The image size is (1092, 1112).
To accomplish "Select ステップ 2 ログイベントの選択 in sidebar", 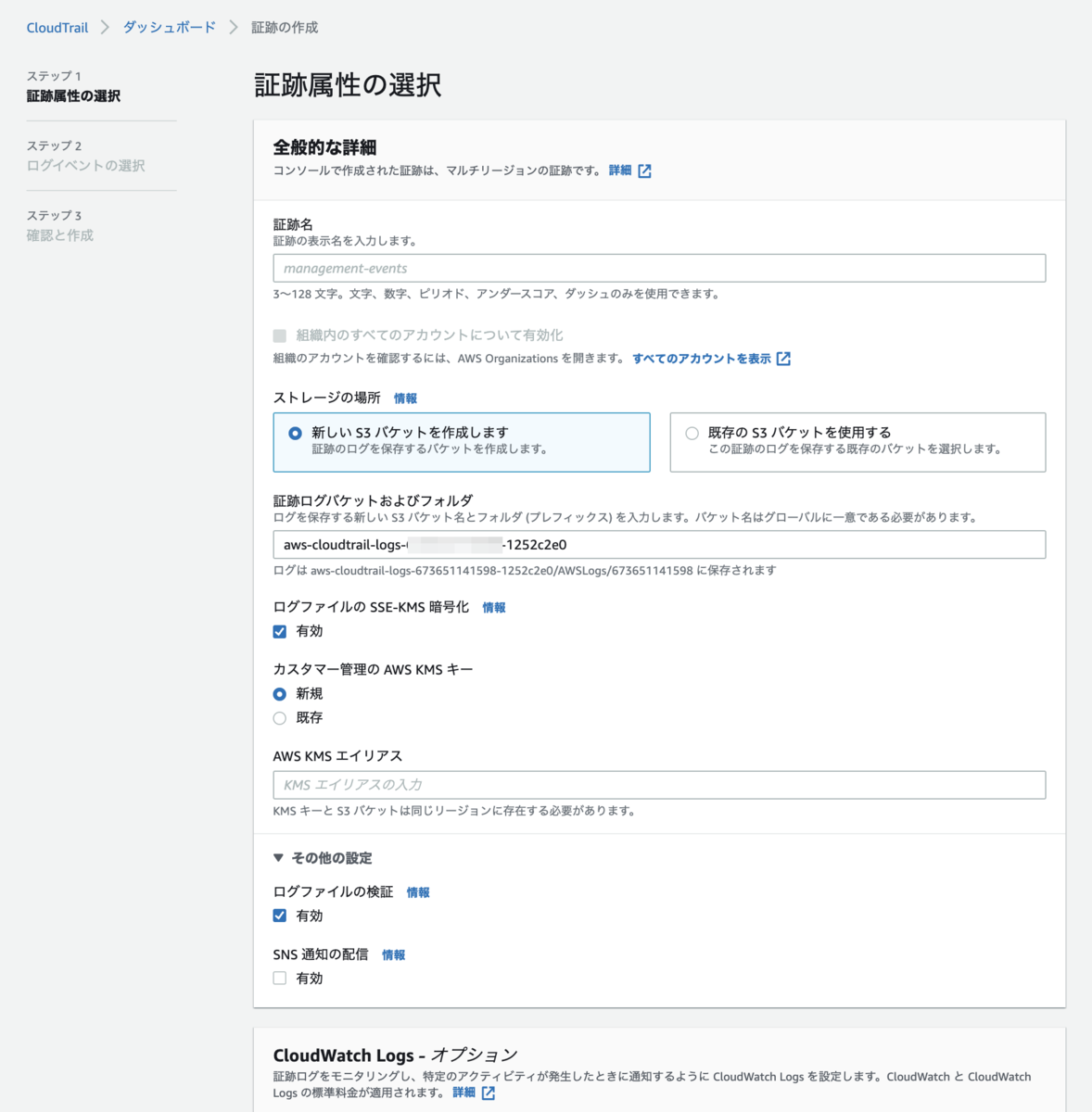I will [85, 156].
